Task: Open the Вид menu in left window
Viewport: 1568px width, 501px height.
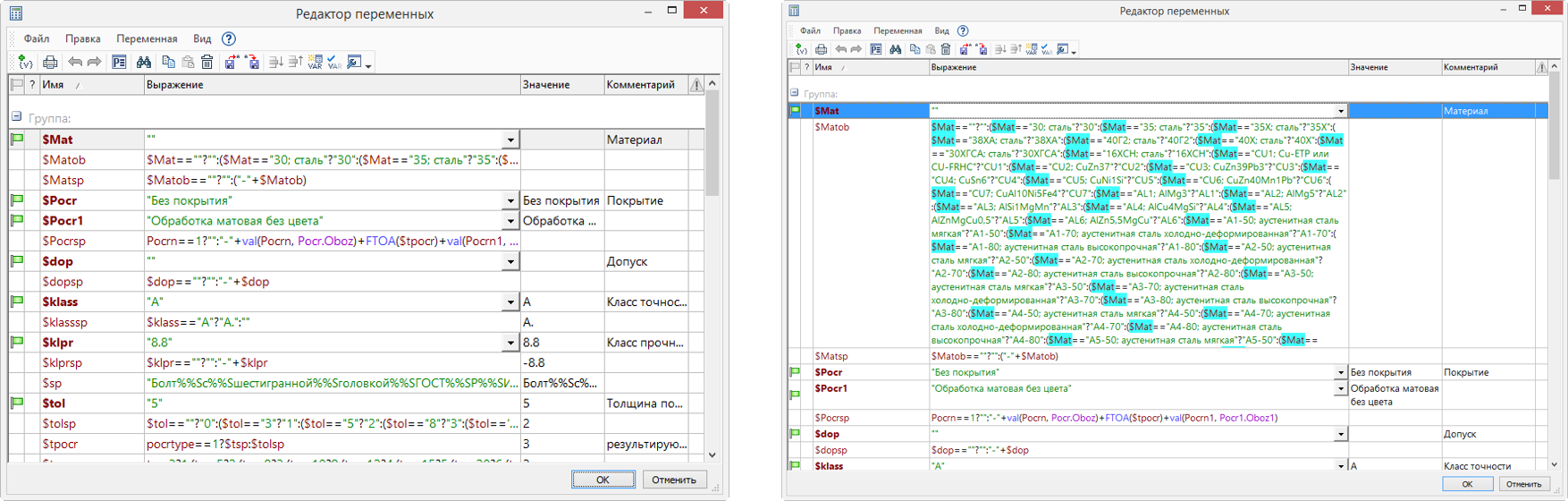Action: click(202, 38)
